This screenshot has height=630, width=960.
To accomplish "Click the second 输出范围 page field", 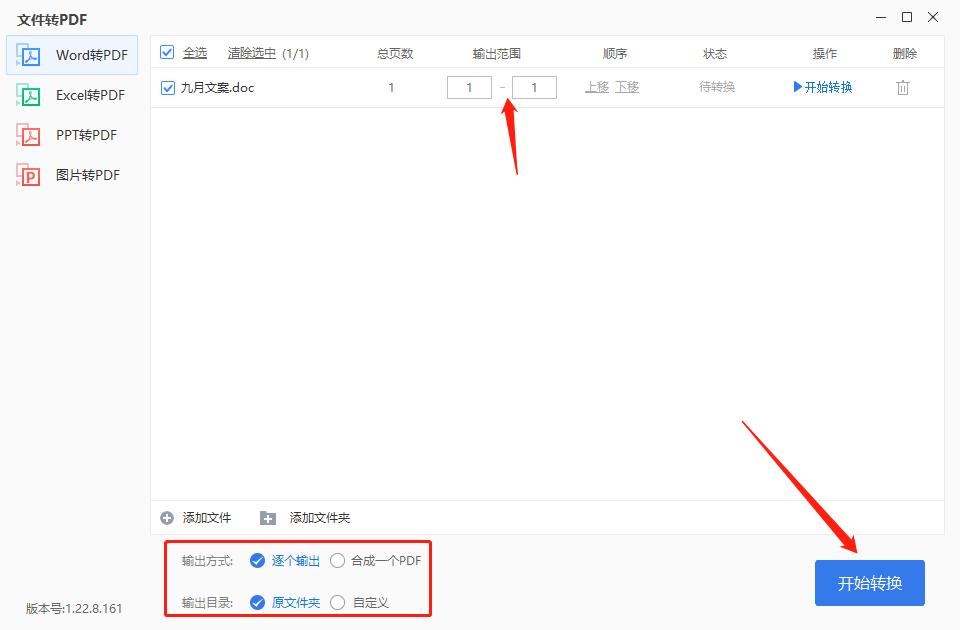I will tap(534, 87).
